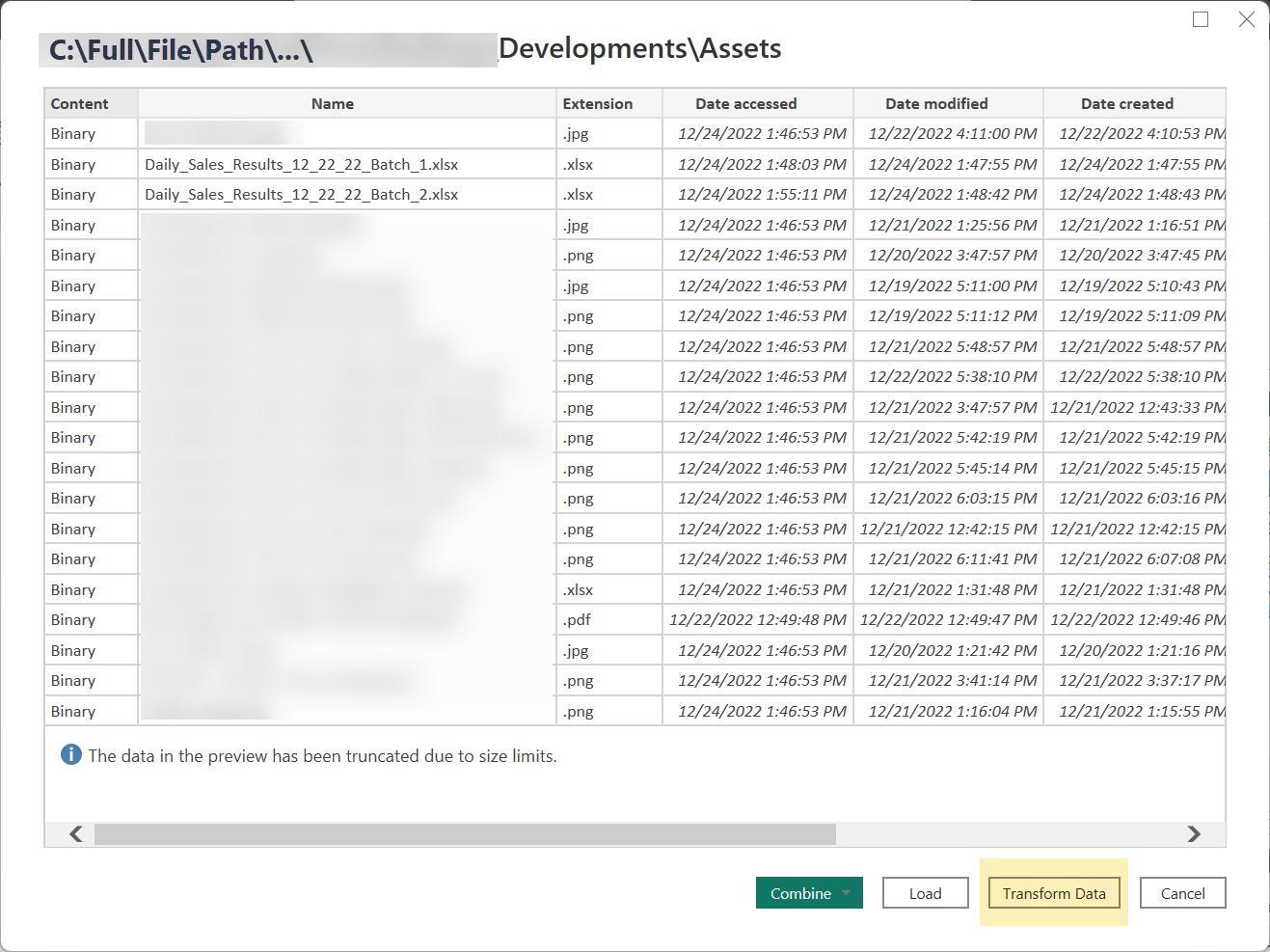Click date created 12/21/2022 6:07:08 PM
1270x952 pixels.
coord(1142,558)
